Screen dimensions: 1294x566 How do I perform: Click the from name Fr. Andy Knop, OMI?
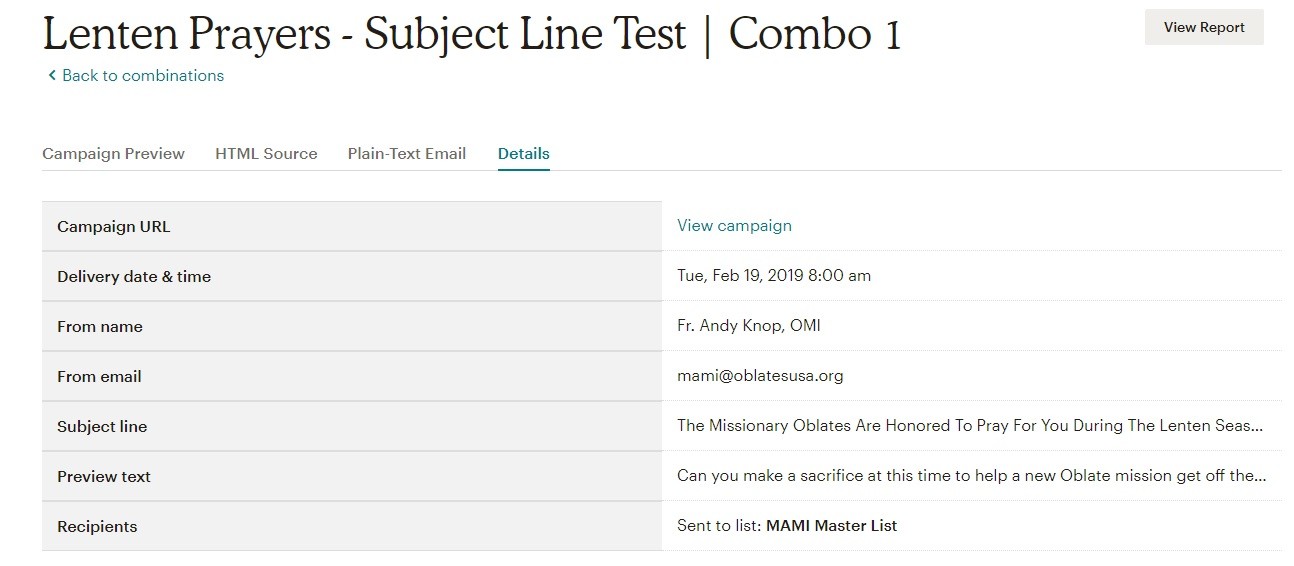click(x=748, y=326)
